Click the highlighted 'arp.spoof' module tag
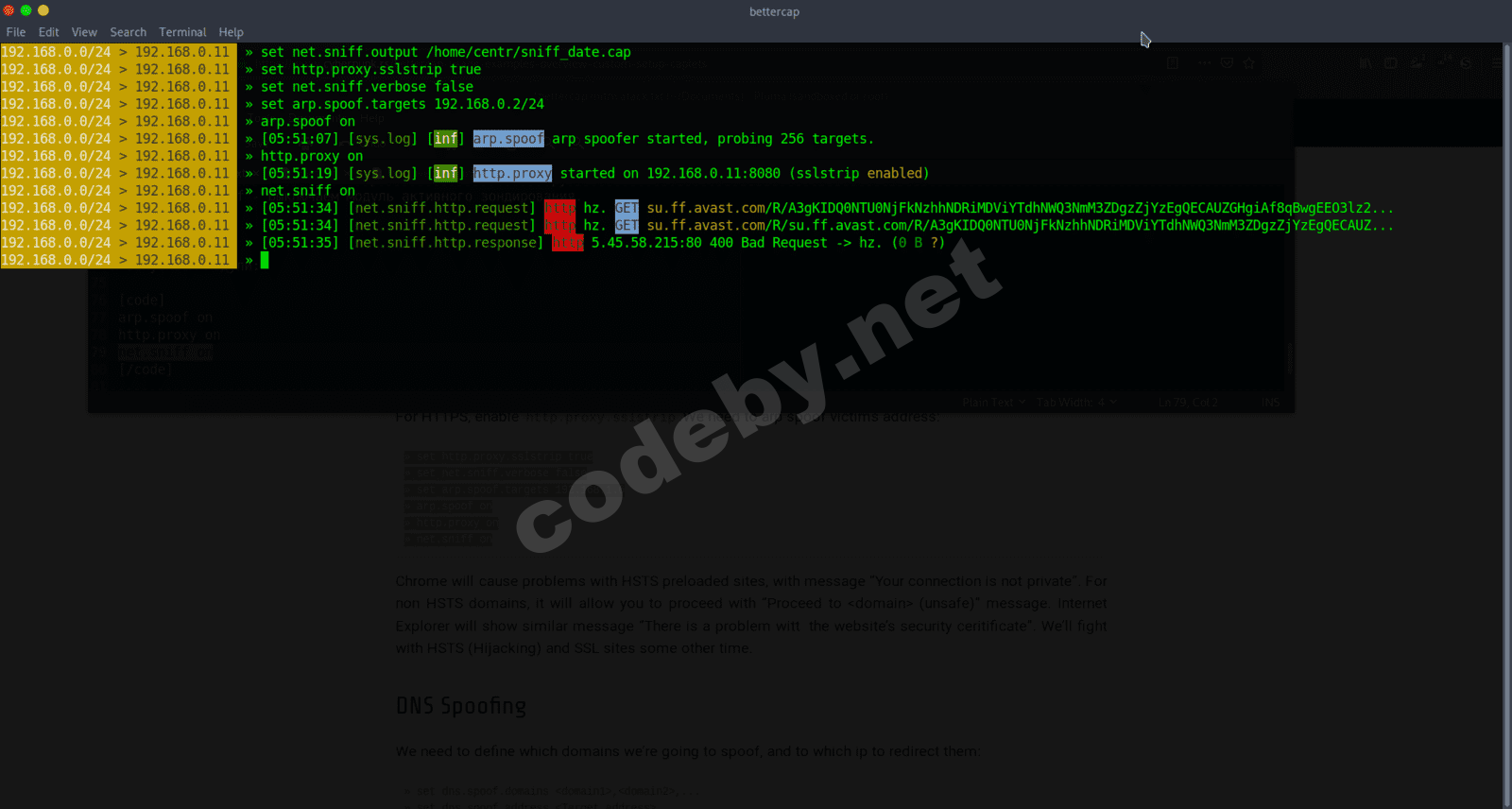Viewport: 1512px width, 809px height. point(508,139)
